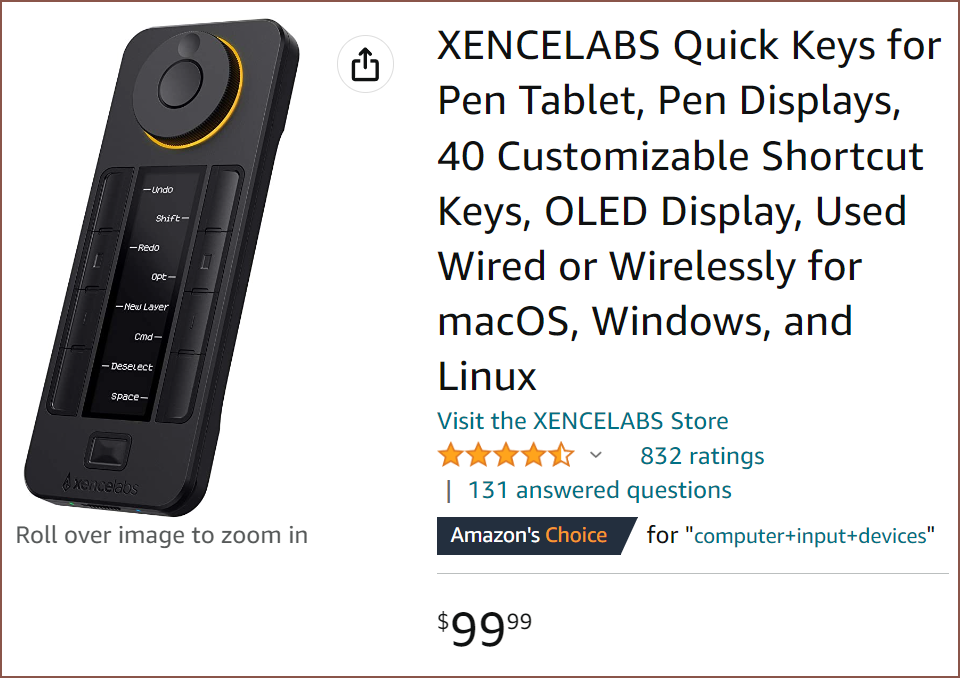The height and width of the screenshot is (678, 960).
Task: Open the 131 answered questions link
Action: pos(599,490)
